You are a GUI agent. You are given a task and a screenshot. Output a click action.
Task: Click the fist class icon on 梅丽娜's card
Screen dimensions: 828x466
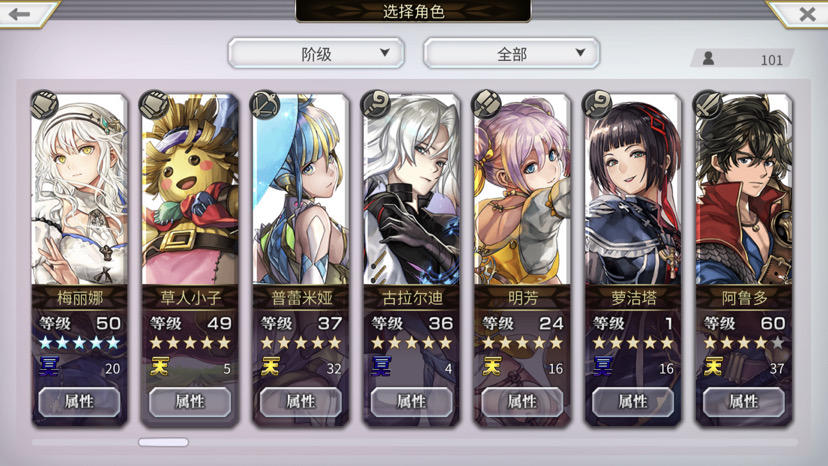pyautogui.click(x=44, y=104)
